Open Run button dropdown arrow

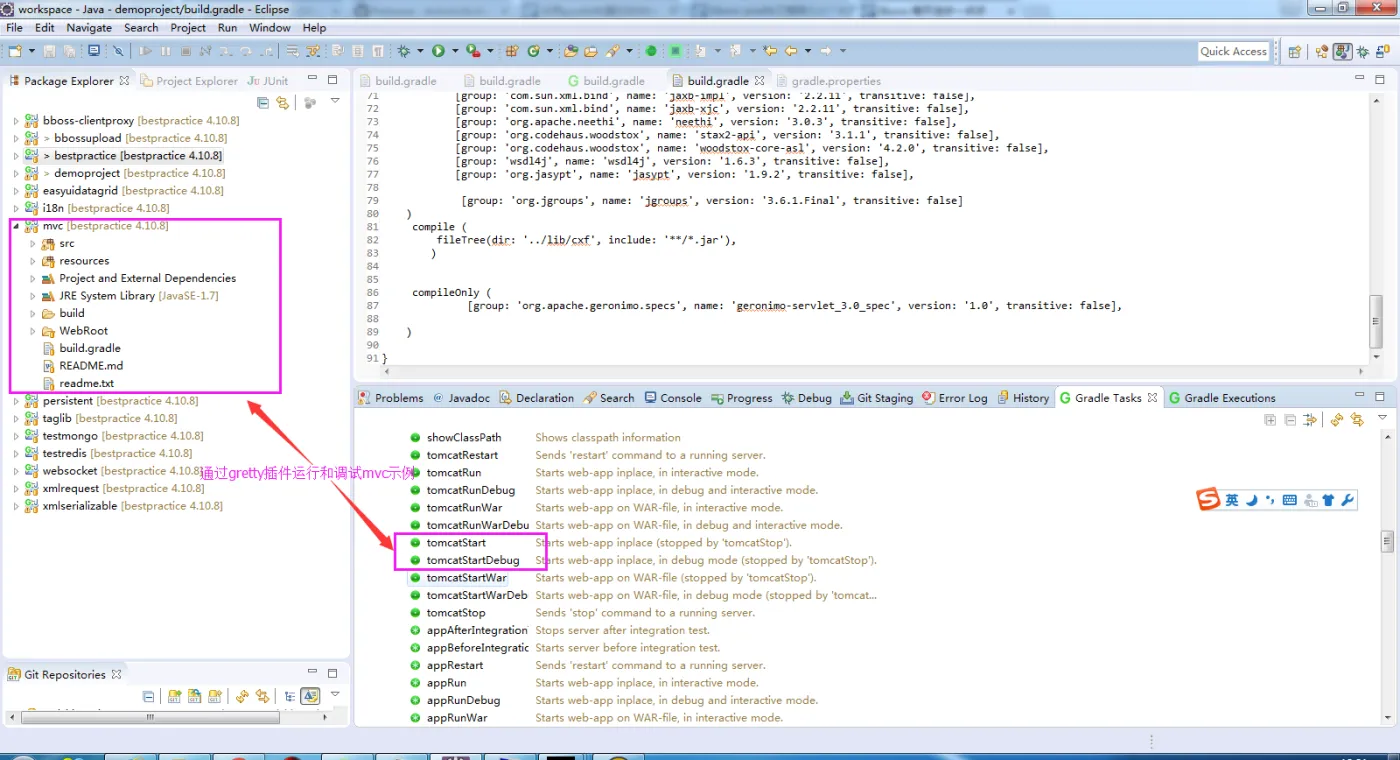click(x=455, y=51)
